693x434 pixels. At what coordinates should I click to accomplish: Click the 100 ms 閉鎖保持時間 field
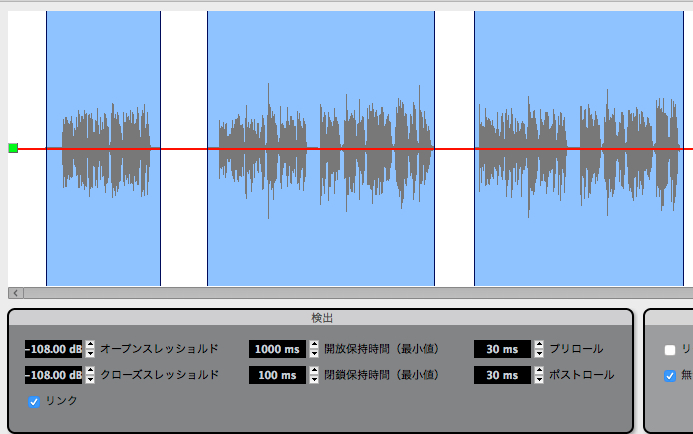point(277,375)
